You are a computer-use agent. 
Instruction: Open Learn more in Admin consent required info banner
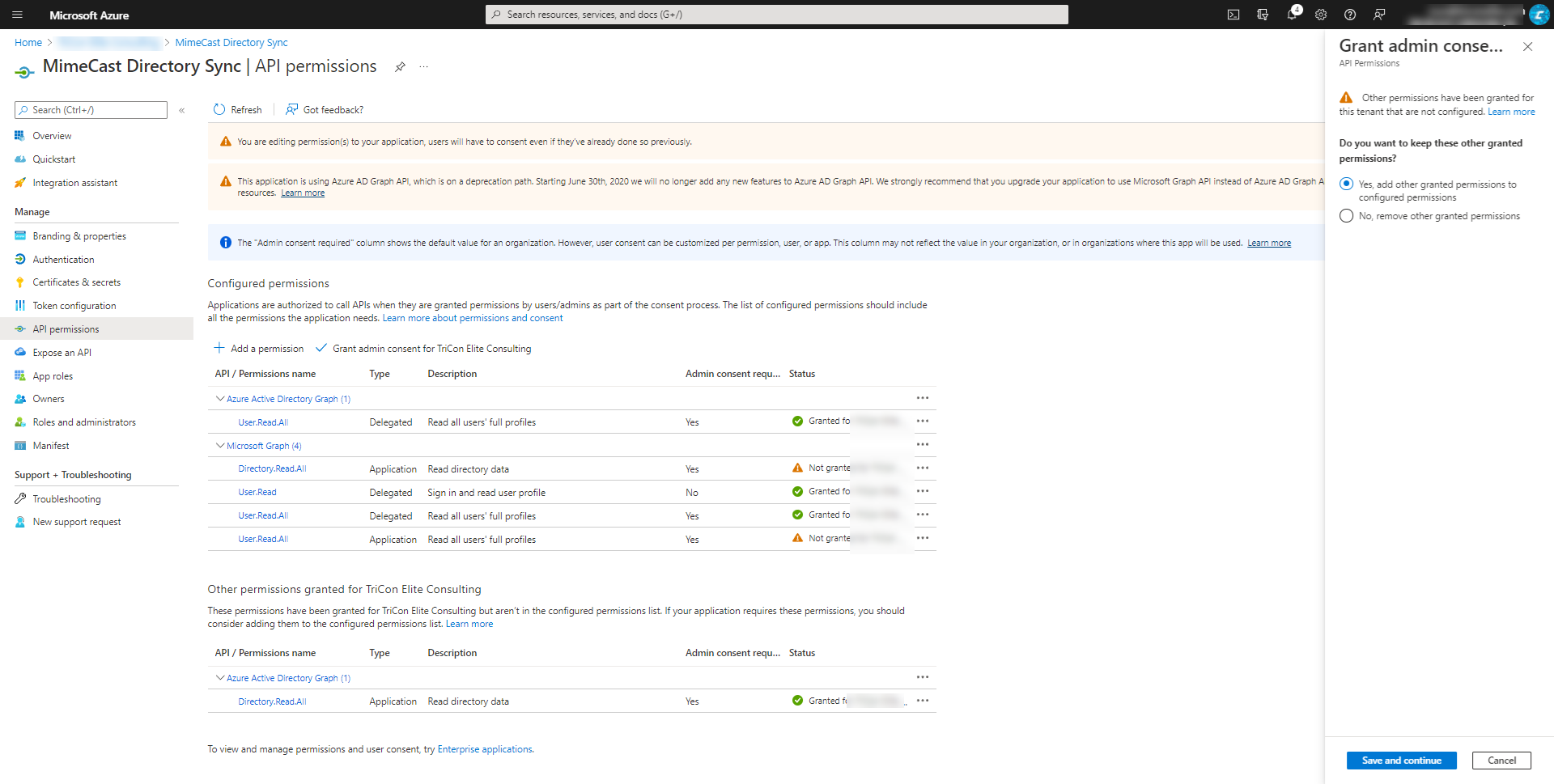[1269, 243]
